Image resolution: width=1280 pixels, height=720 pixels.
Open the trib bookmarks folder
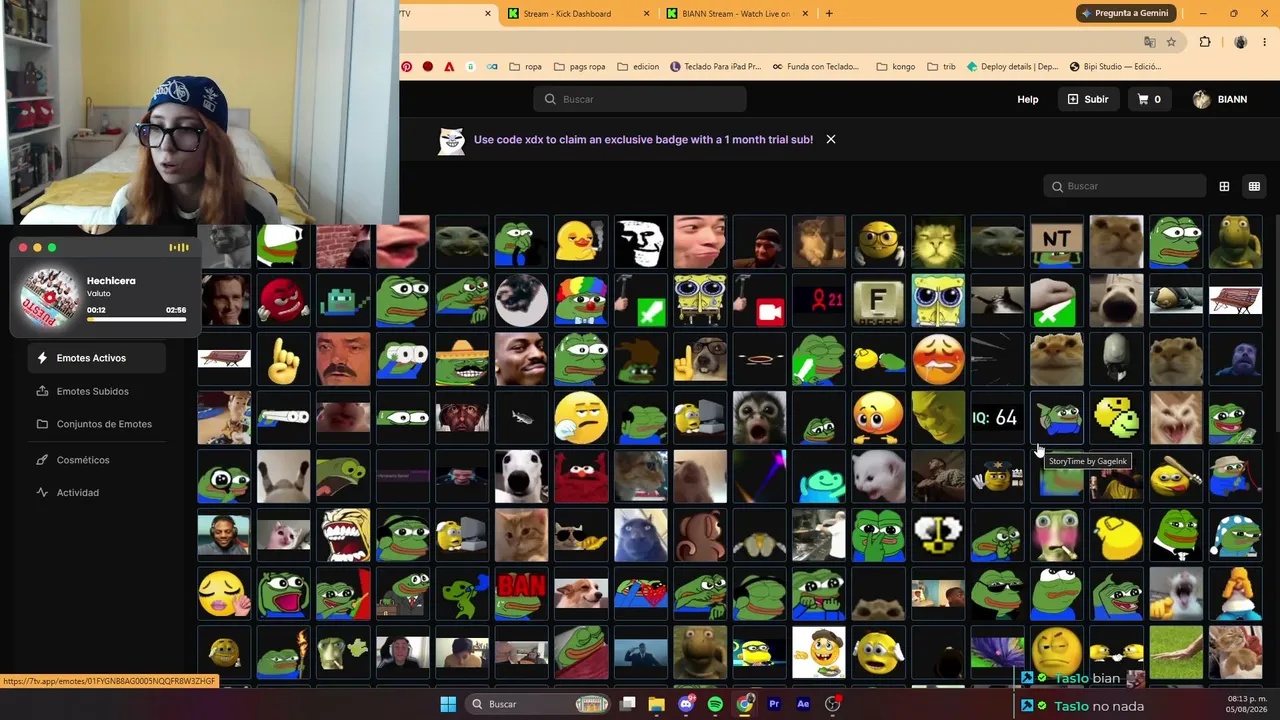coord(941,67)
